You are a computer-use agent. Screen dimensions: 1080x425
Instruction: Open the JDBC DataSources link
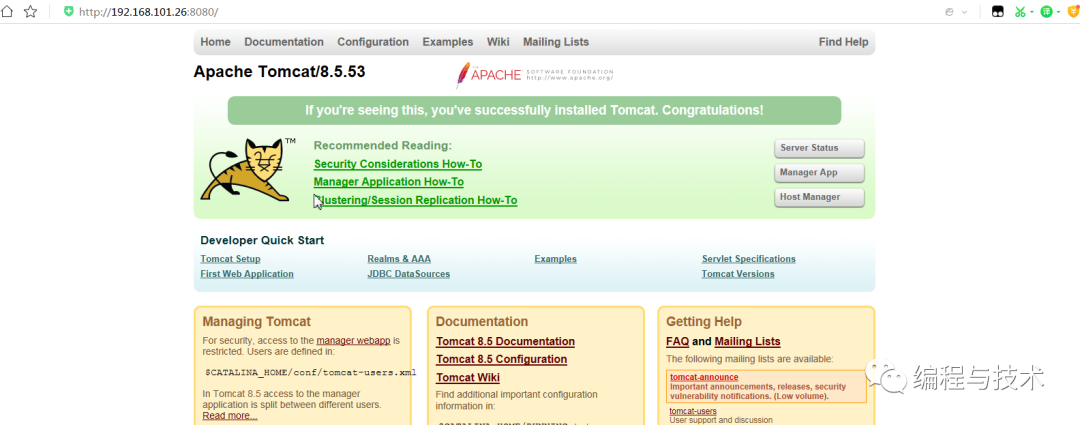pyautogui.click(x=408, y=274)
